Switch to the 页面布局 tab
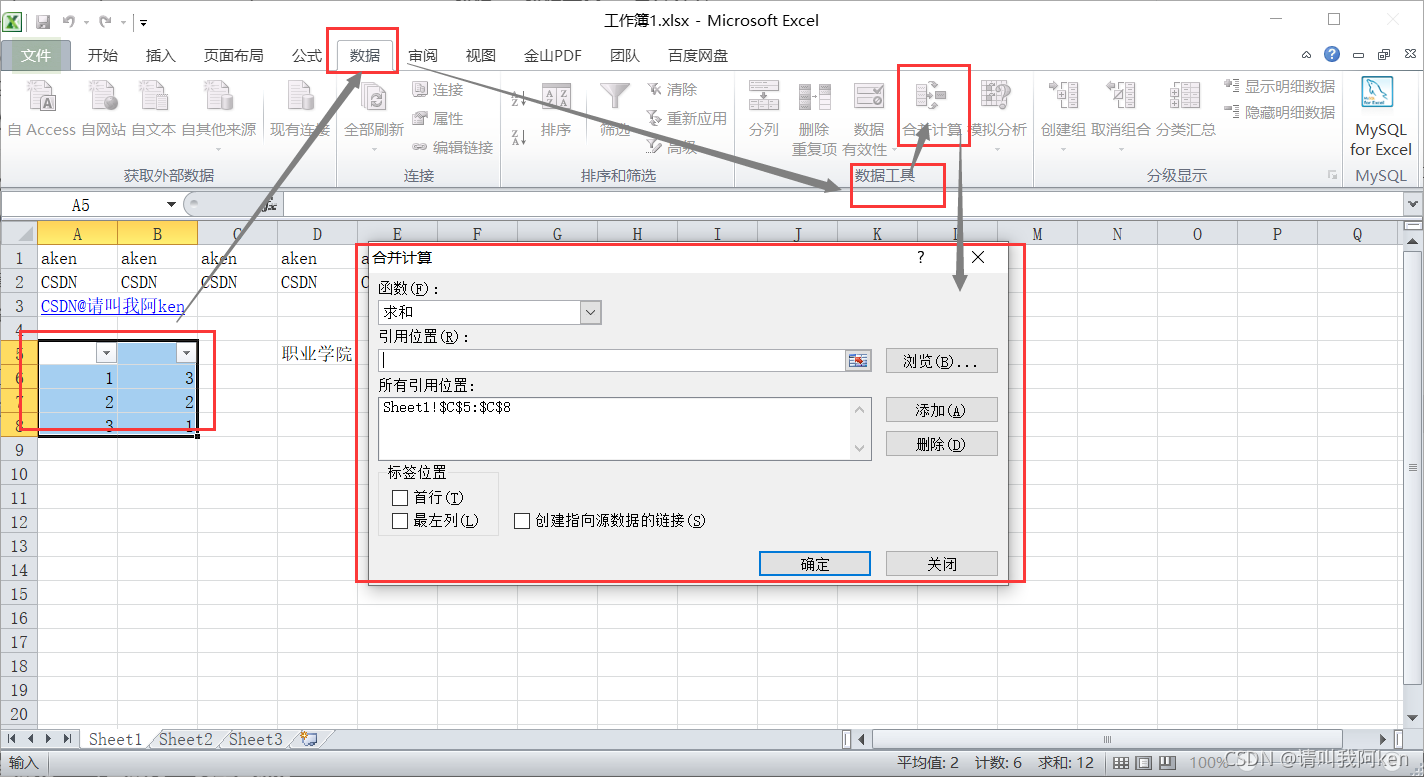 pyautogui.click(x=233, y=56)
